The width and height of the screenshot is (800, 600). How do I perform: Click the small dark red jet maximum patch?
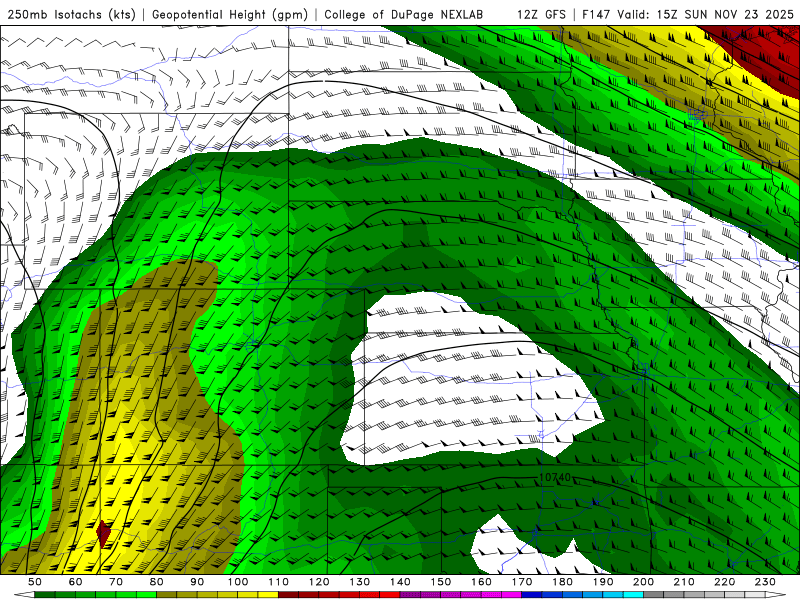[104, 534]
